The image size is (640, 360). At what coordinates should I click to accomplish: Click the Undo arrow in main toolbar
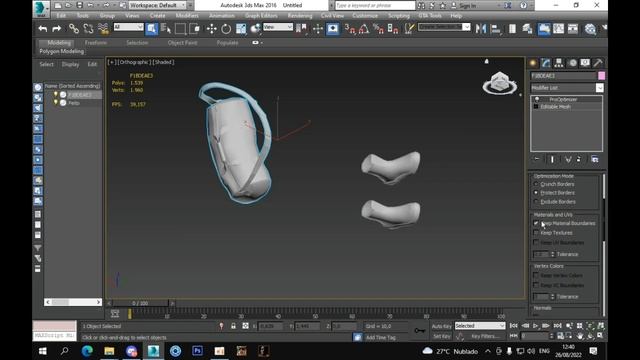42,29
